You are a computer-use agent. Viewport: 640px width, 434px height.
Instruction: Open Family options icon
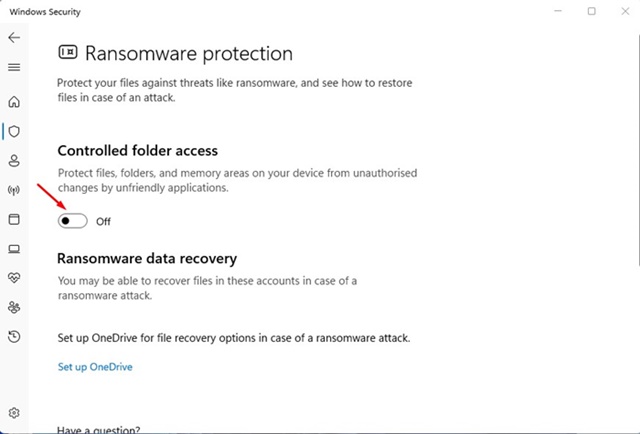point(14,307)
